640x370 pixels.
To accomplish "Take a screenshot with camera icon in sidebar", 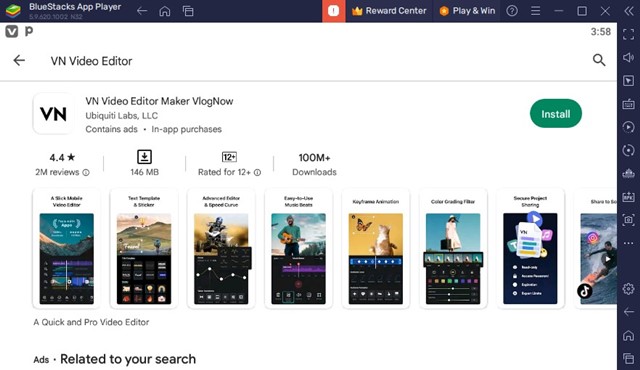I will [x=629, y=220].
